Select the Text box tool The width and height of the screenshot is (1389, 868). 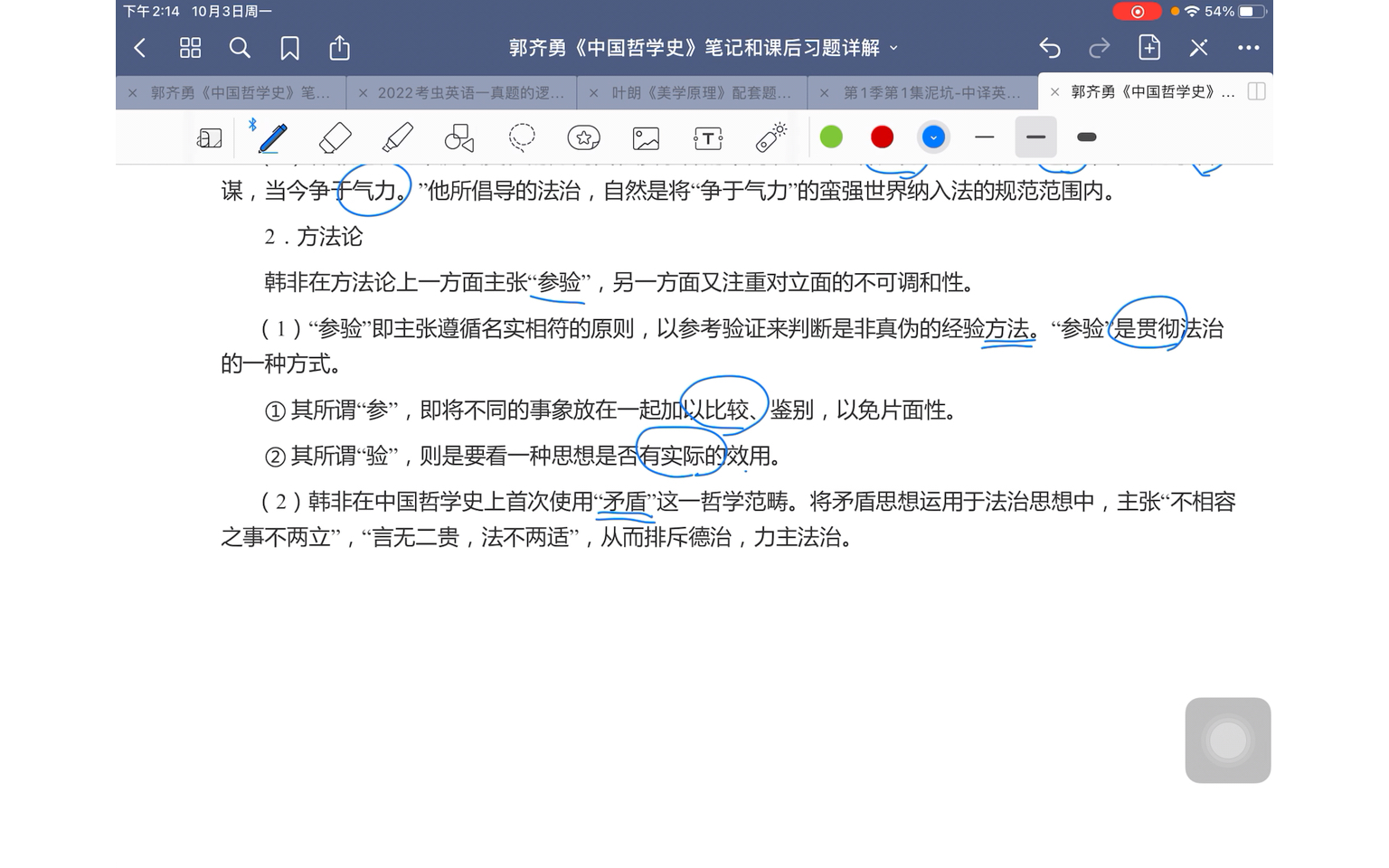tap(708, 137)
